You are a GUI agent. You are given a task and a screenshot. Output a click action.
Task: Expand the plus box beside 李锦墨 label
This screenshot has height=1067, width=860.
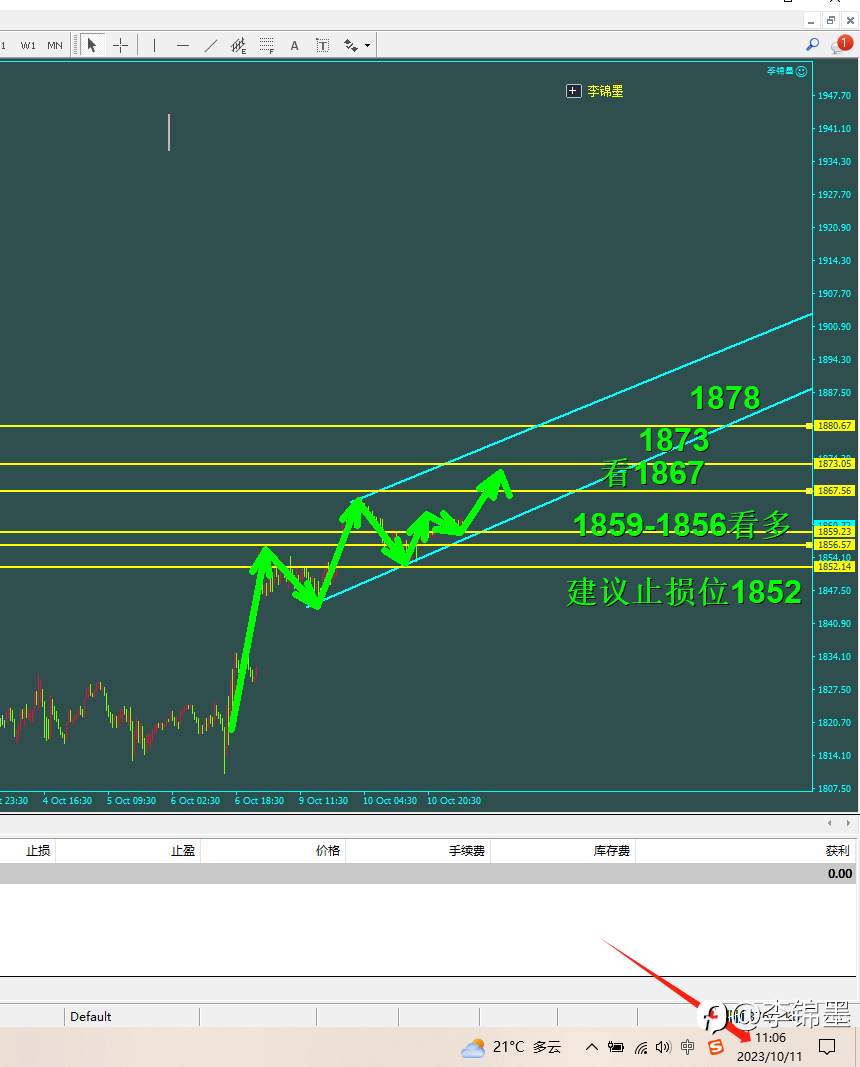[574, 91]
